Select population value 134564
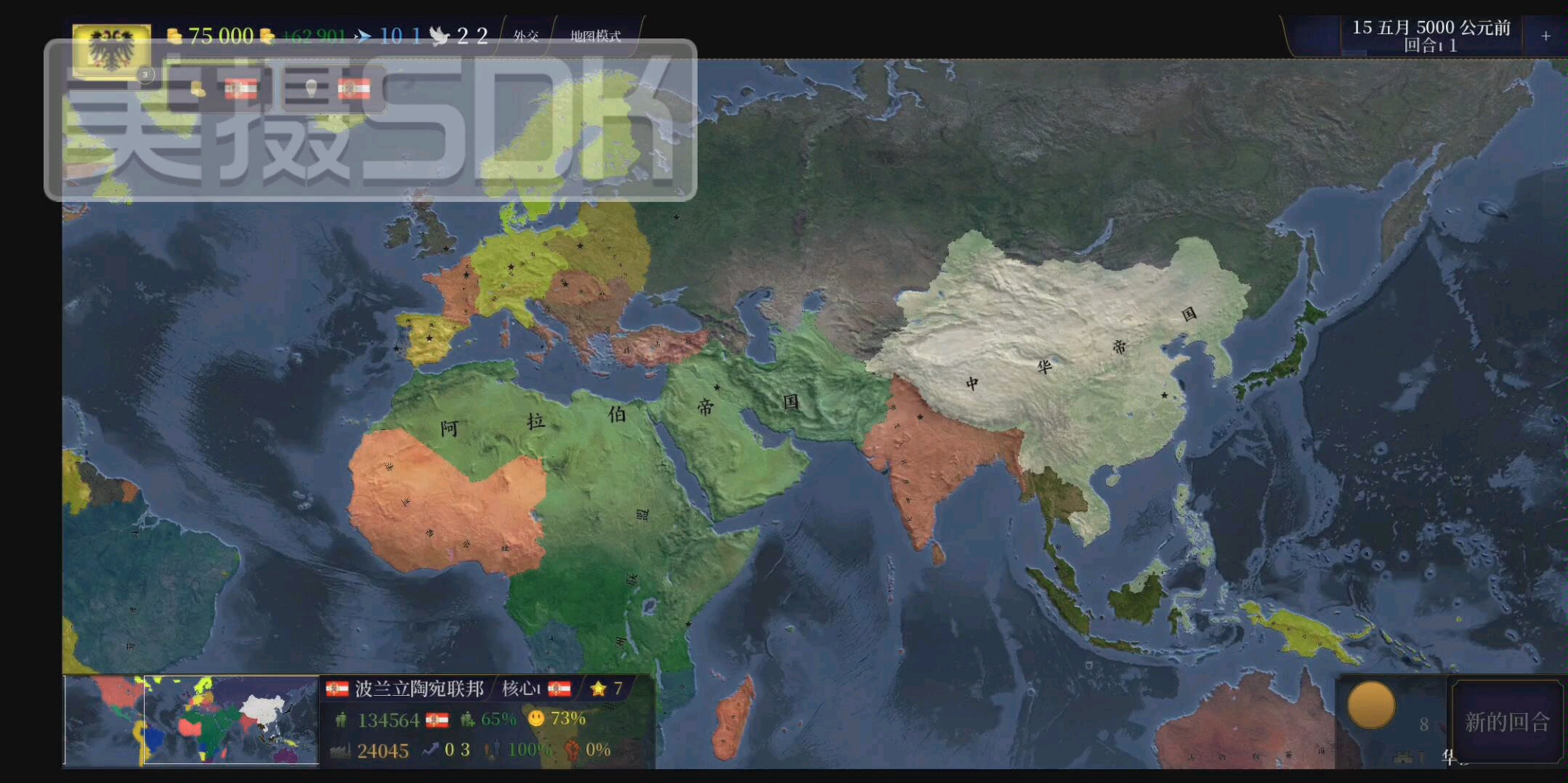The image size is (1568, 783). pyautogui.click(x=388, y=720)
